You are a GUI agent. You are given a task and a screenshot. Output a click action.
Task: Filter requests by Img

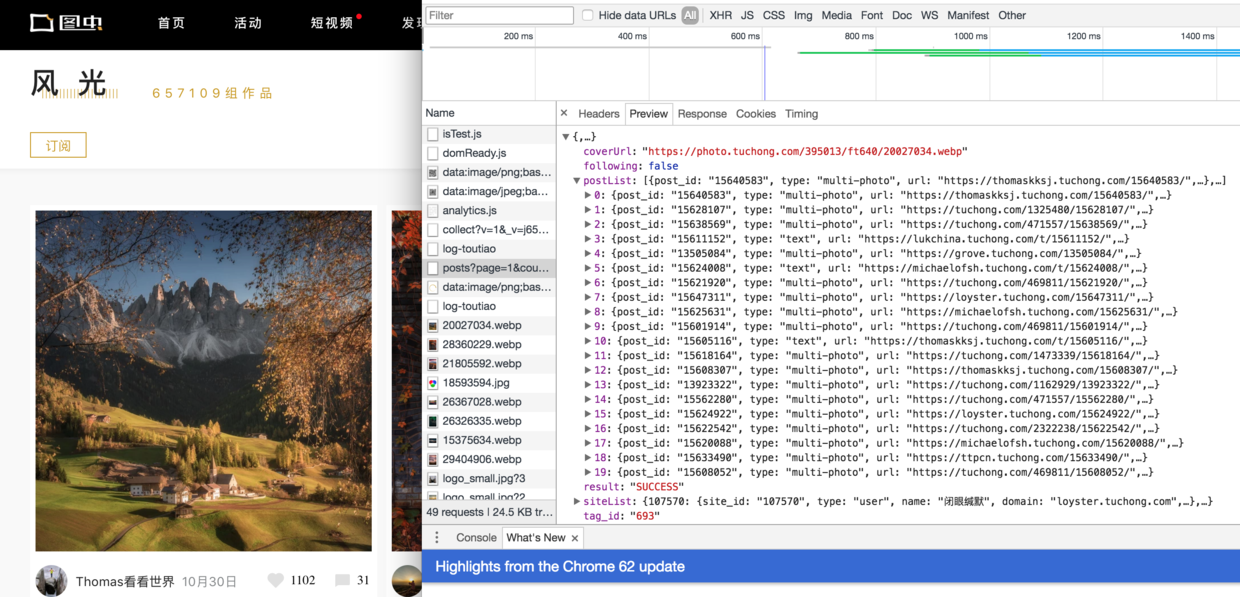point(803,15)
